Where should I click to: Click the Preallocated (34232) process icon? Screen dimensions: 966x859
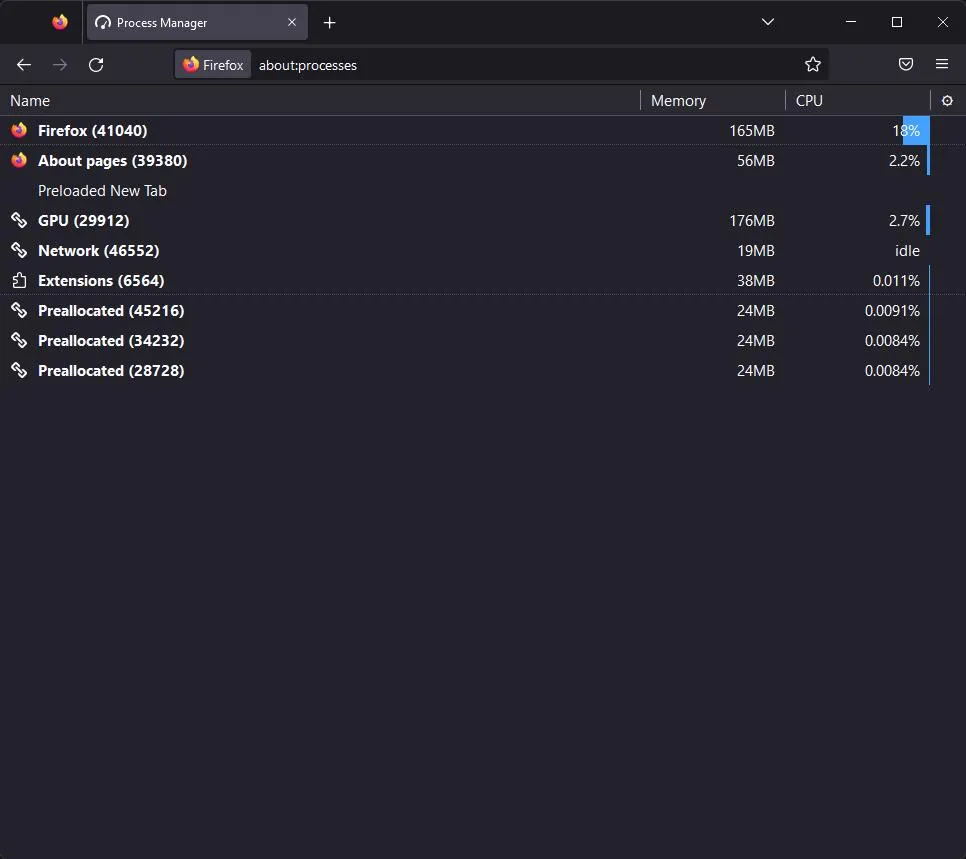click(19, 340)
